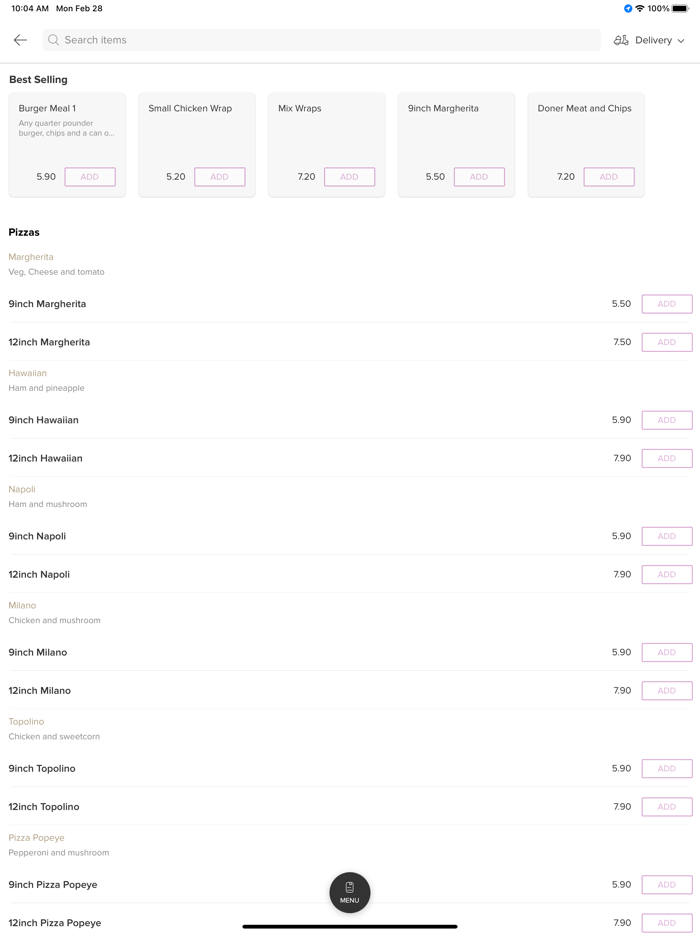This screenshot has width=700, height=934.
Task: Add Doner Meat and Chips
Action: point(608,177)
